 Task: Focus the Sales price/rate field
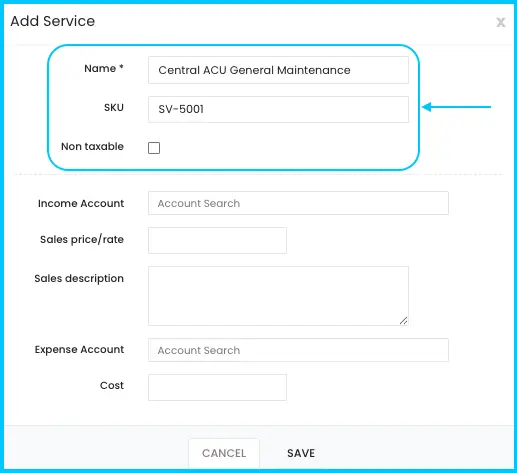pyautogui.click(x=217, y=240)
